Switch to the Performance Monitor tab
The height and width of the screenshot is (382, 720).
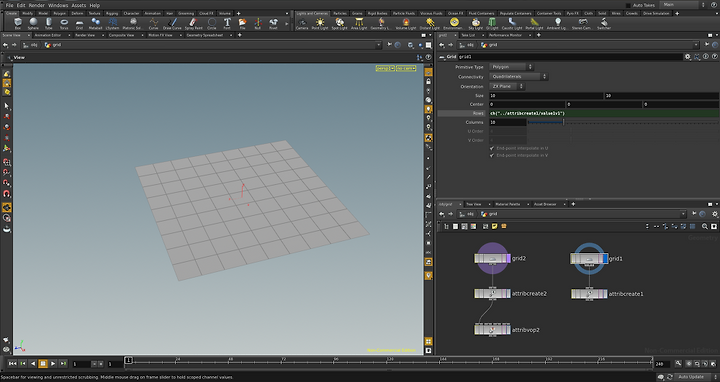pyautogui.click(x=505, y=35)
